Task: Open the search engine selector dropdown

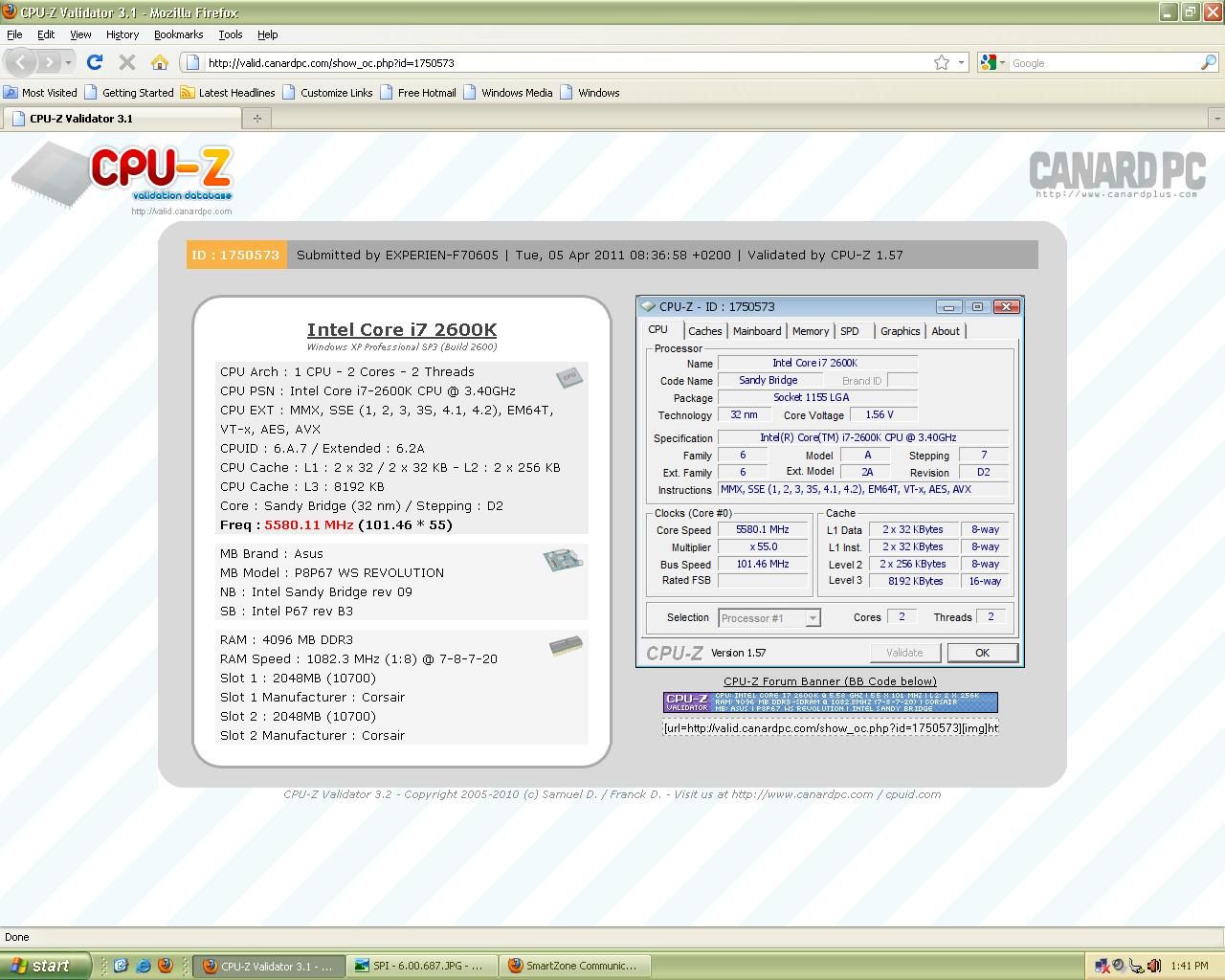Action: click(x=994, y=63)
